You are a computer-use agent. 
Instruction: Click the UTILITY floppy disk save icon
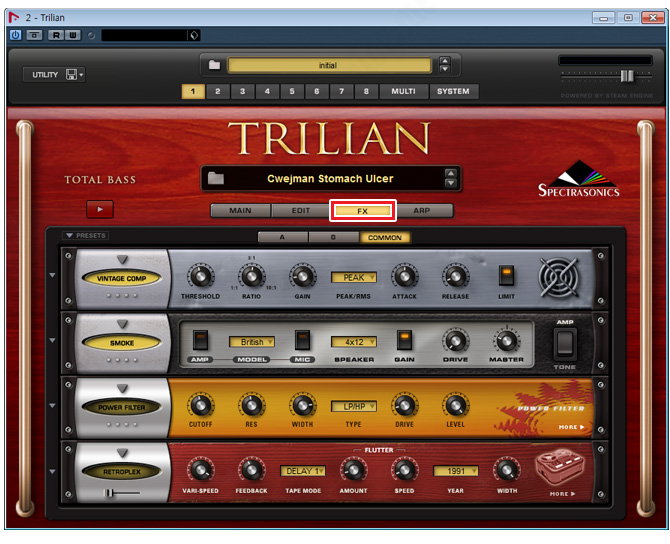[x=71, y=74]
